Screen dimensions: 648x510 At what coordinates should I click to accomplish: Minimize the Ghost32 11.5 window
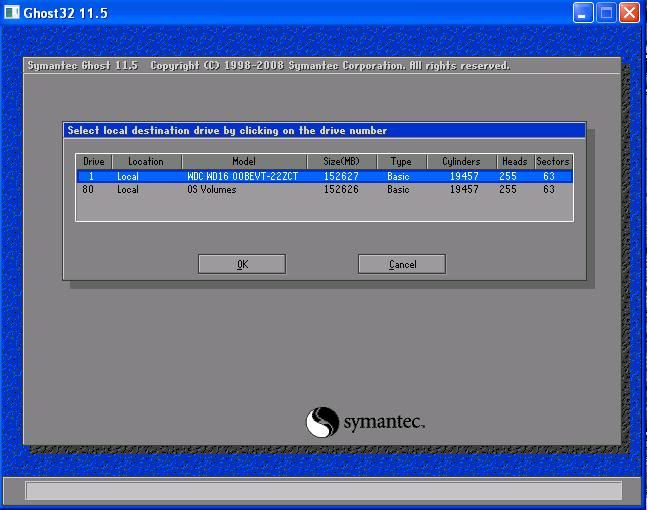[583, 13]
